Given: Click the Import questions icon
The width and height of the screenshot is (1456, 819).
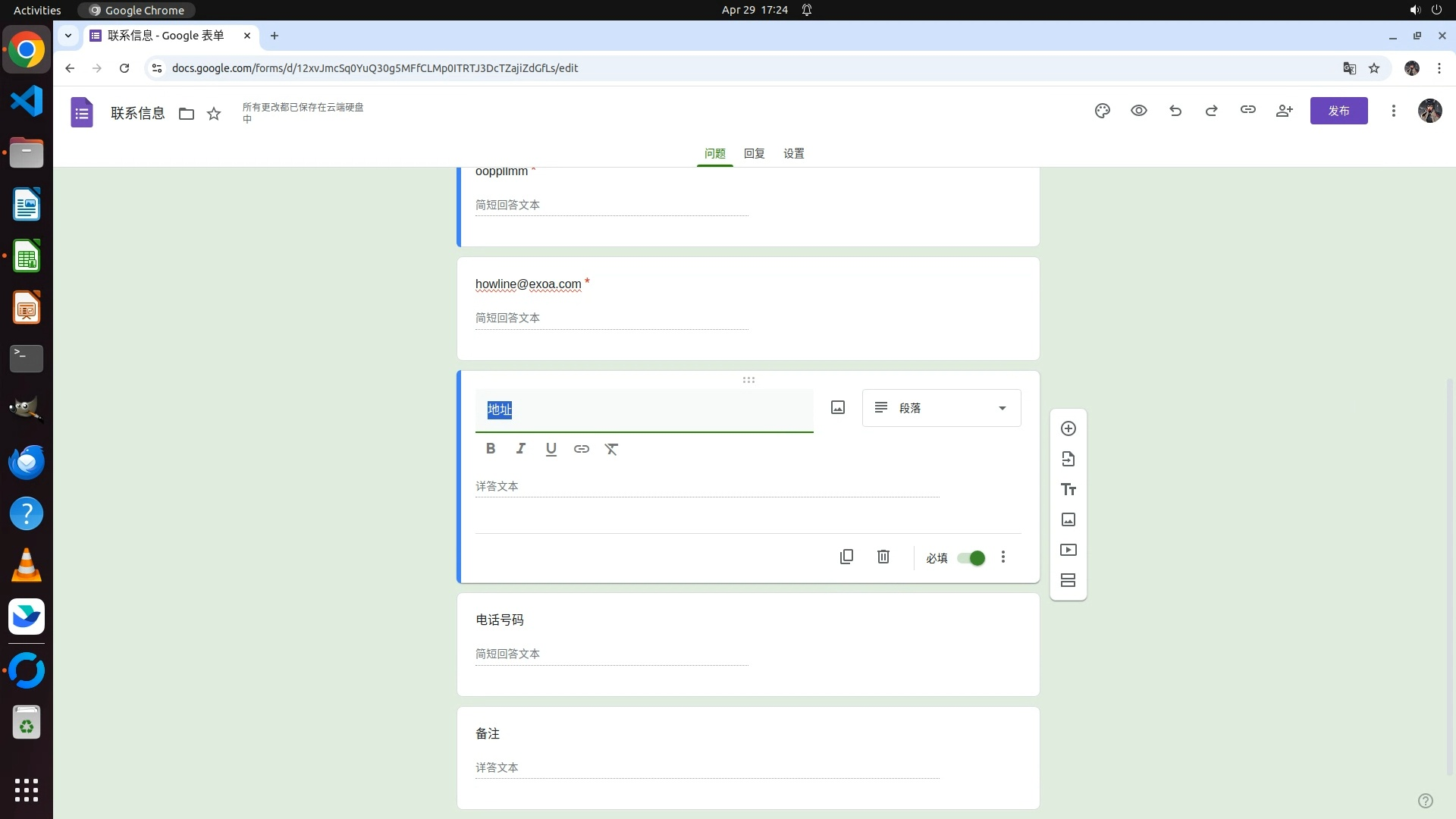Looking at the screenshot, I should [1068, 459].
